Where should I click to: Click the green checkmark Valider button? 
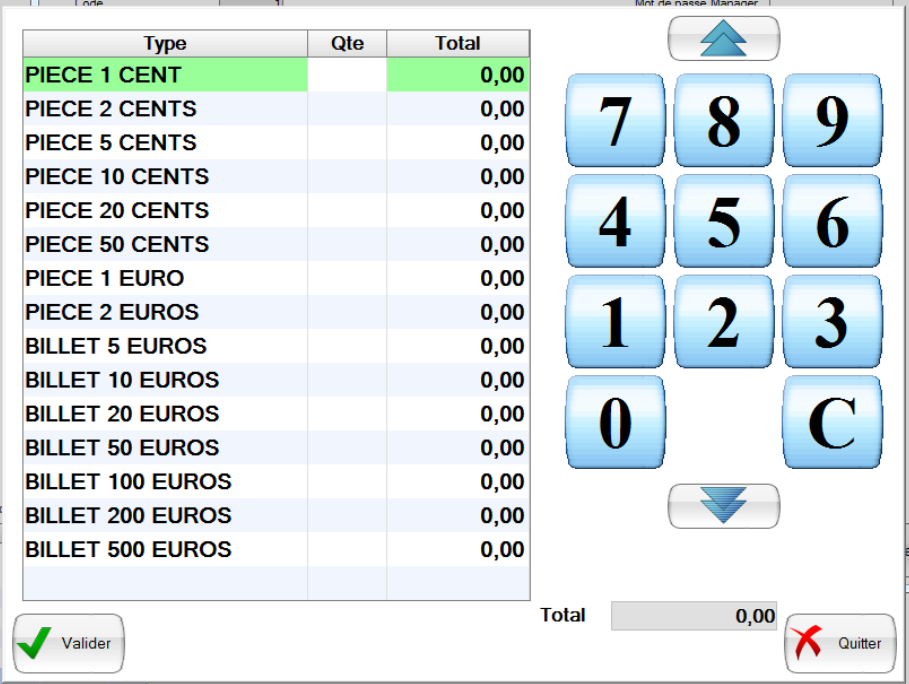coord(68,643)
